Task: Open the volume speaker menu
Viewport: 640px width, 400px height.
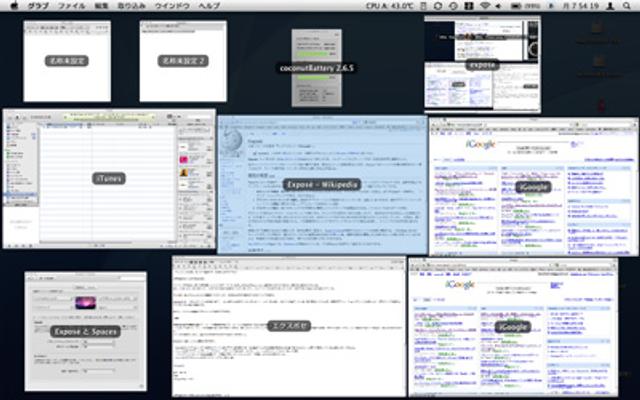Action: (498, 6)
